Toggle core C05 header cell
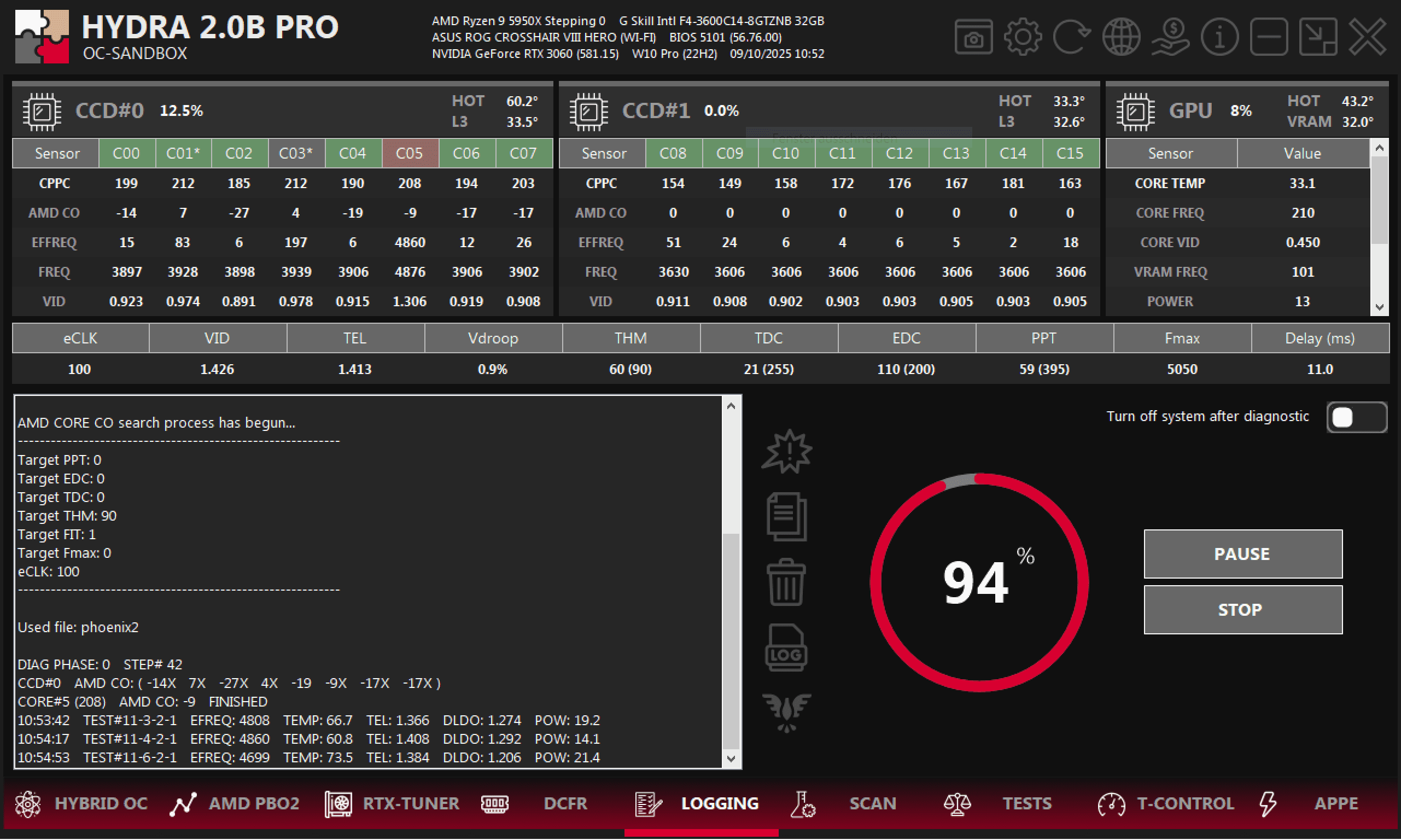 coord(410,153)
